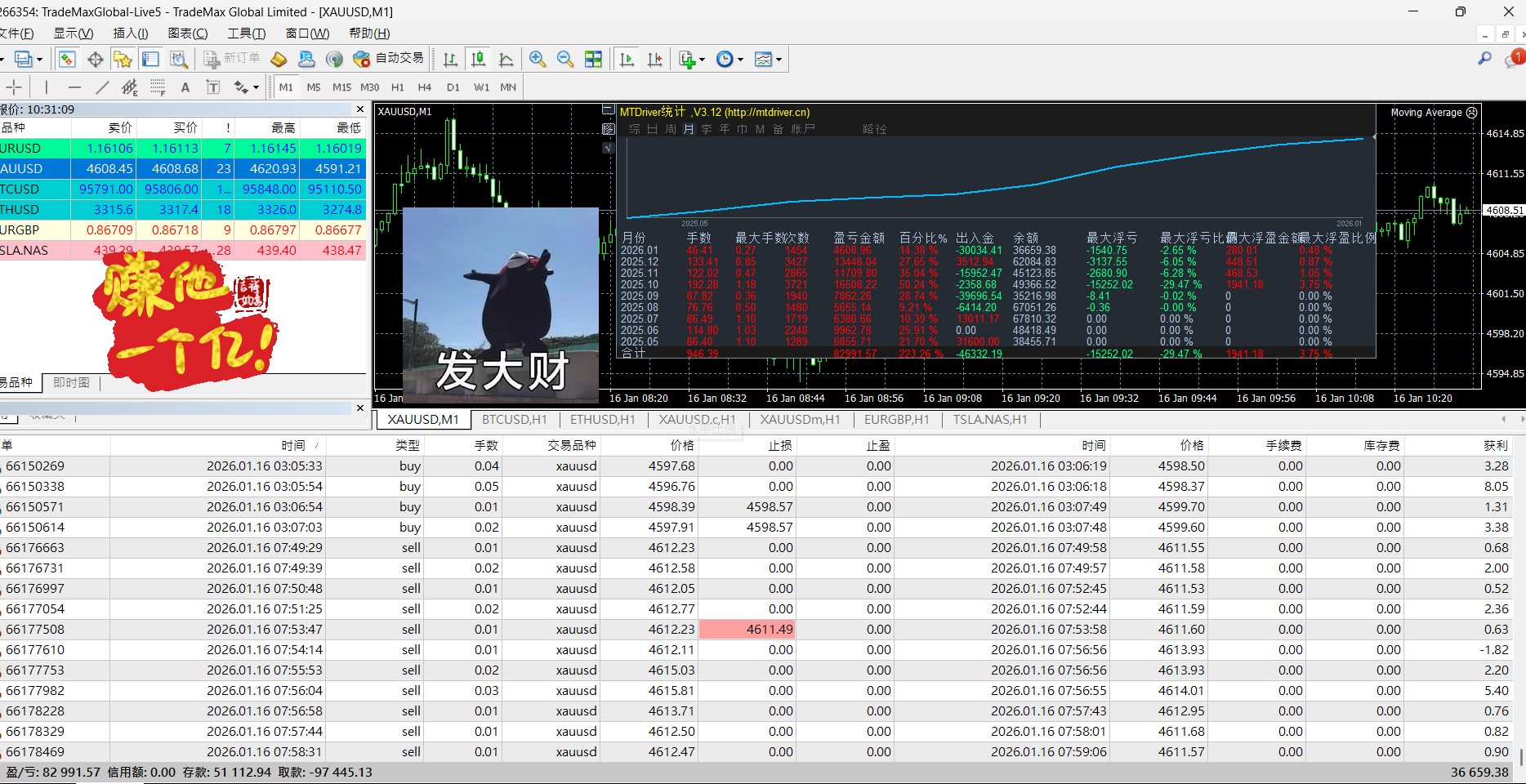Select the H4 timeframe button
Viewport: 1526px width, 784px height.
pyautogui.click(x=425, y=87)
